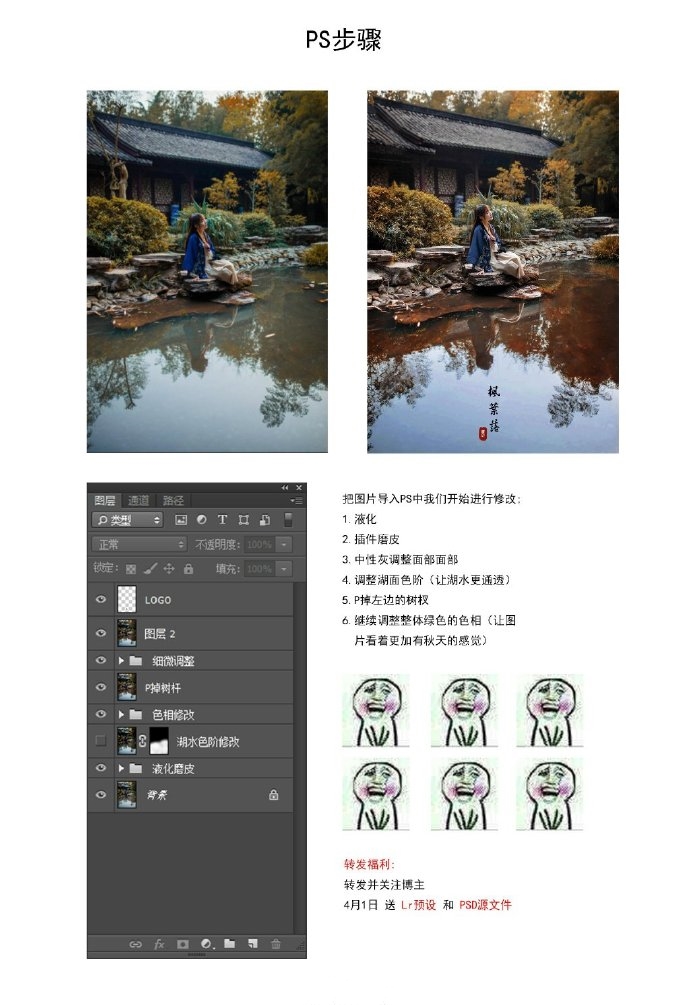The height and width of the screenshot is (1005, 690).
Task: Select the P掉树杆 layer thumbnail
Action: tap(127, 687)
